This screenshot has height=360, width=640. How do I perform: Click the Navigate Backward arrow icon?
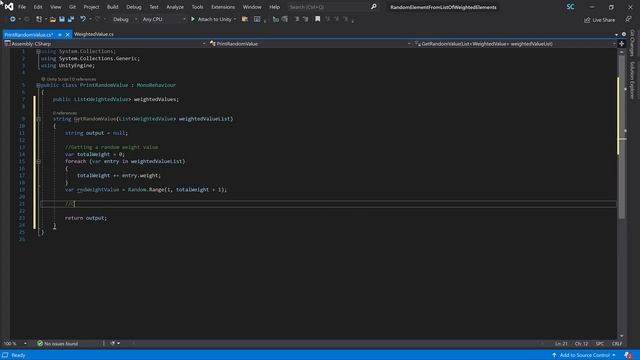[x=13, y=19]
